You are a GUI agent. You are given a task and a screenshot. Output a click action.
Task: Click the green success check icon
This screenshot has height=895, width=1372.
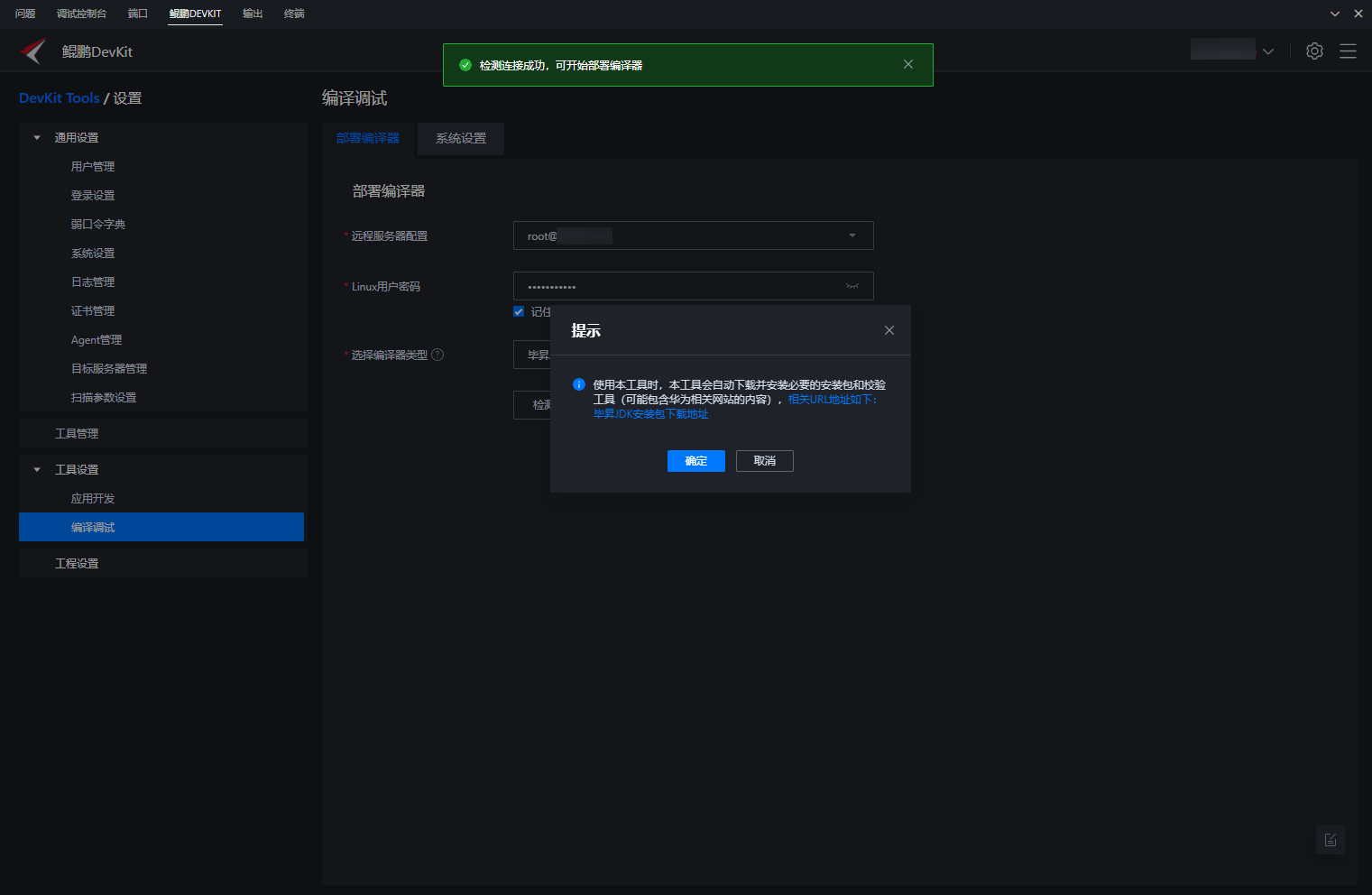(465, 65)
